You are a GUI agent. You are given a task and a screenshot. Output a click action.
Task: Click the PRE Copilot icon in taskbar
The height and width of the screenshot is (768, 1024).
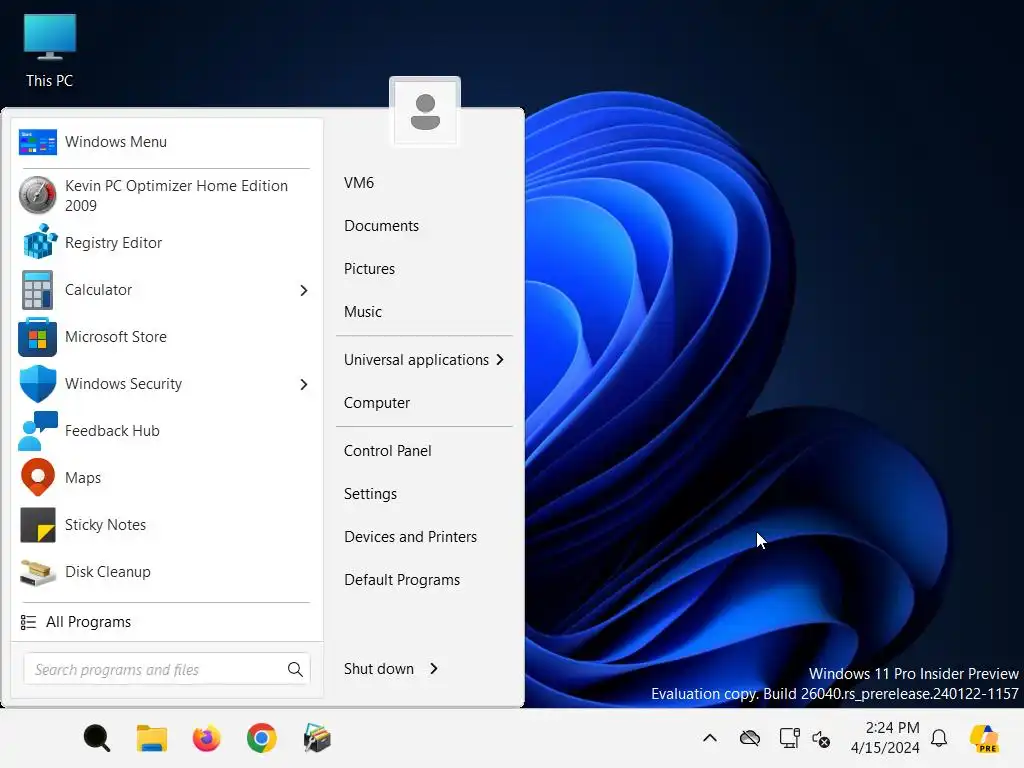click(984, 739)
